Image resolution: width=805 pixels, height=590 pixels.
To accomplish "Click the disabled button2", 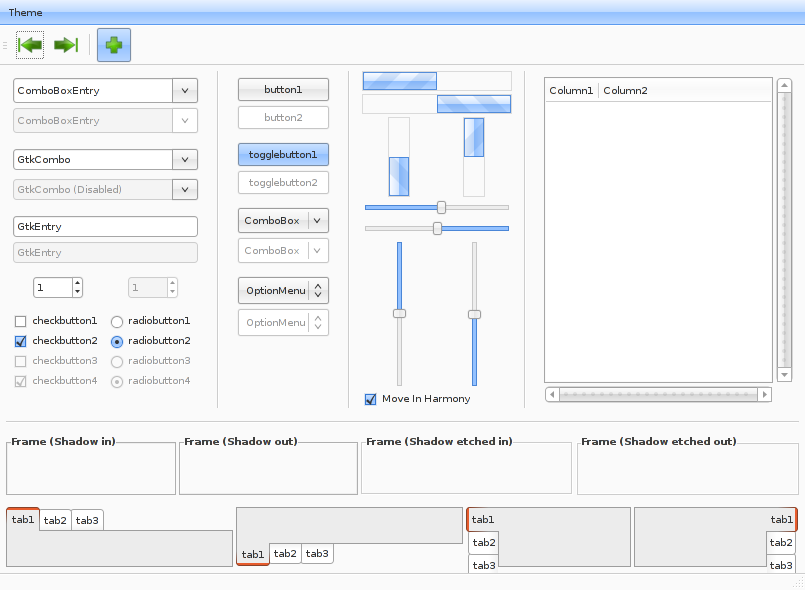I will pyautogui.click(x=283, y=118).
